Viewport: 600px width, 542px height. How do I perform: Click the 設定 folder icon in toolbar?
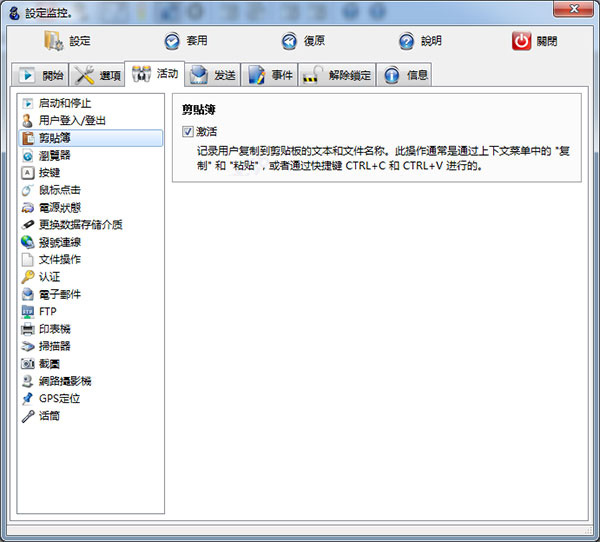coord(54,41)
